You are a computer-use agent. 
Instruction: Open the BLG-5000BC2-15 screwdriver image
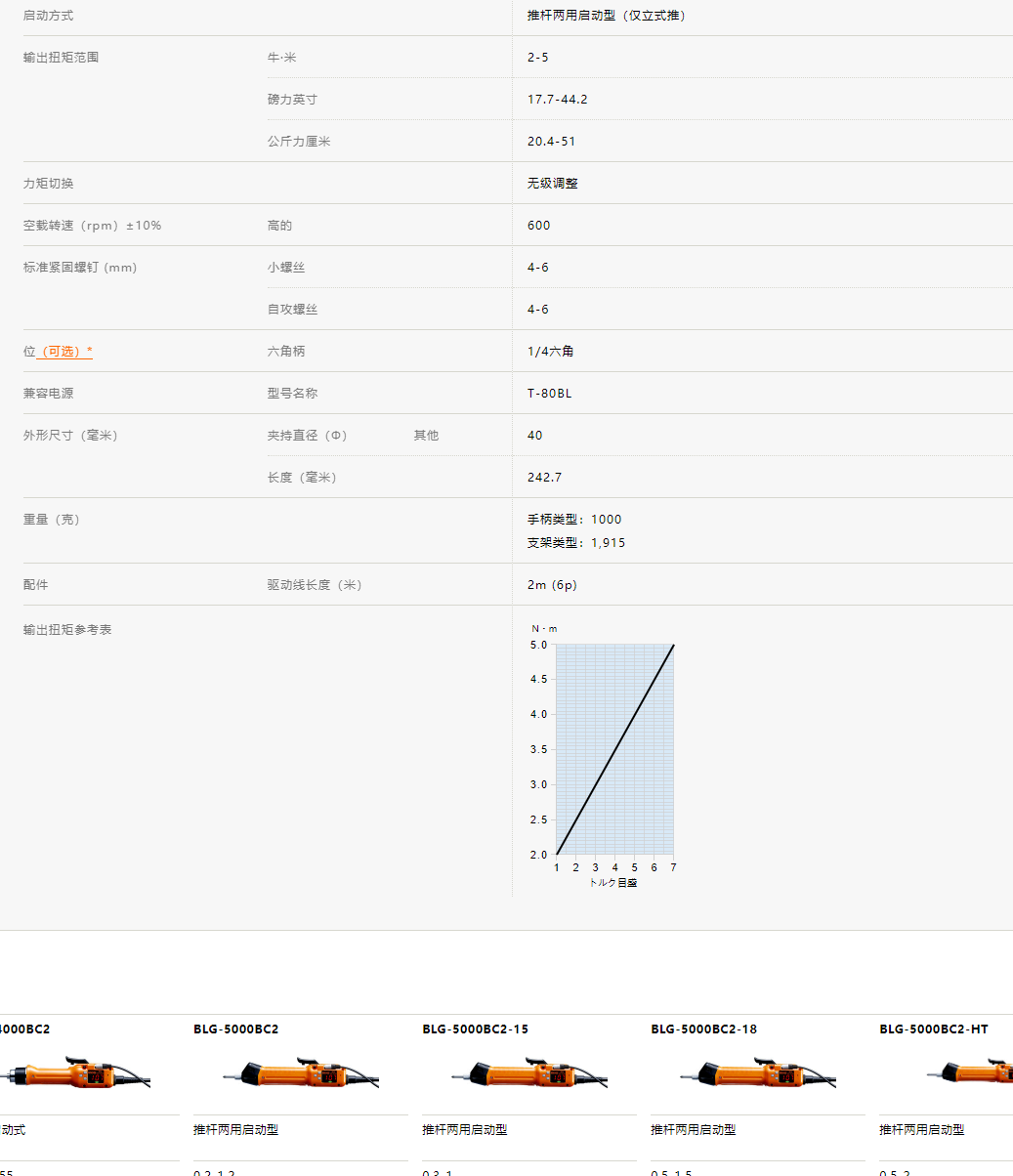(x=529, y=1074)
